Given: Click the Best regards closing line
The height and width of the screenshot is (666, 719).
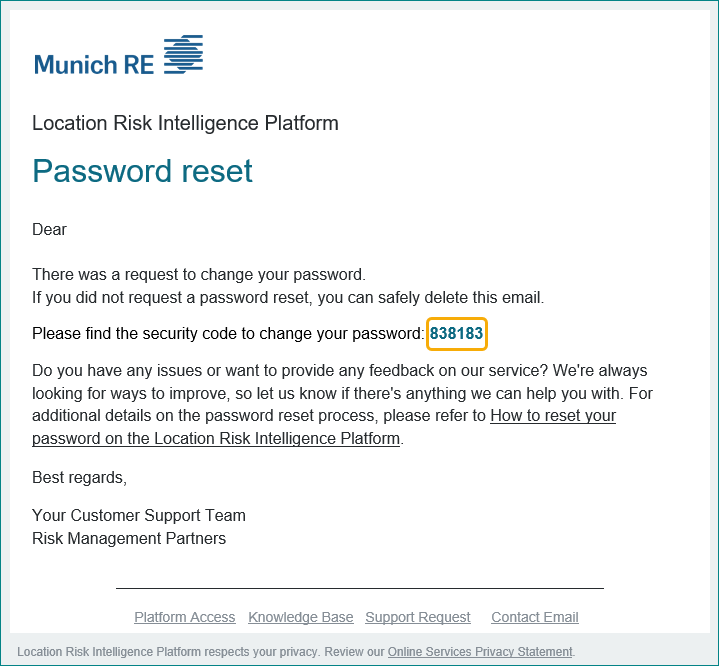Looking at the screenshot, I should pos(79,477).
